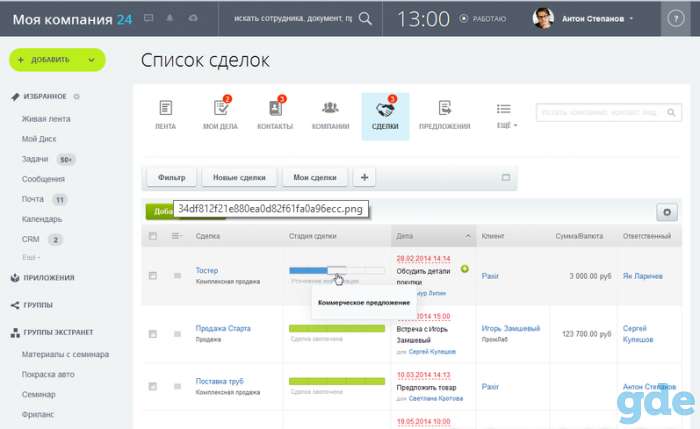Open the Семинар extranet group

pyautogui.click(x=38, y=395)
